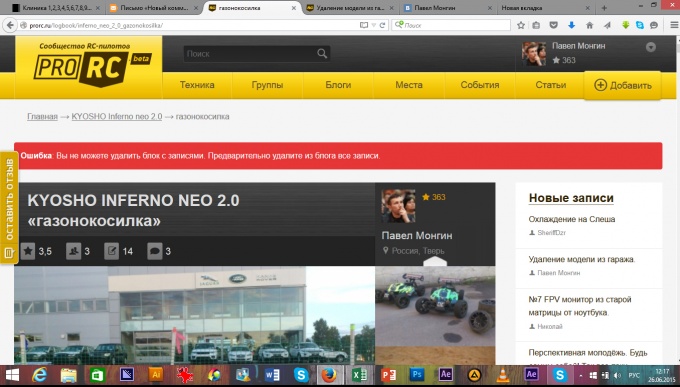Open Павел Монгин author avatar

coord(398,206)
